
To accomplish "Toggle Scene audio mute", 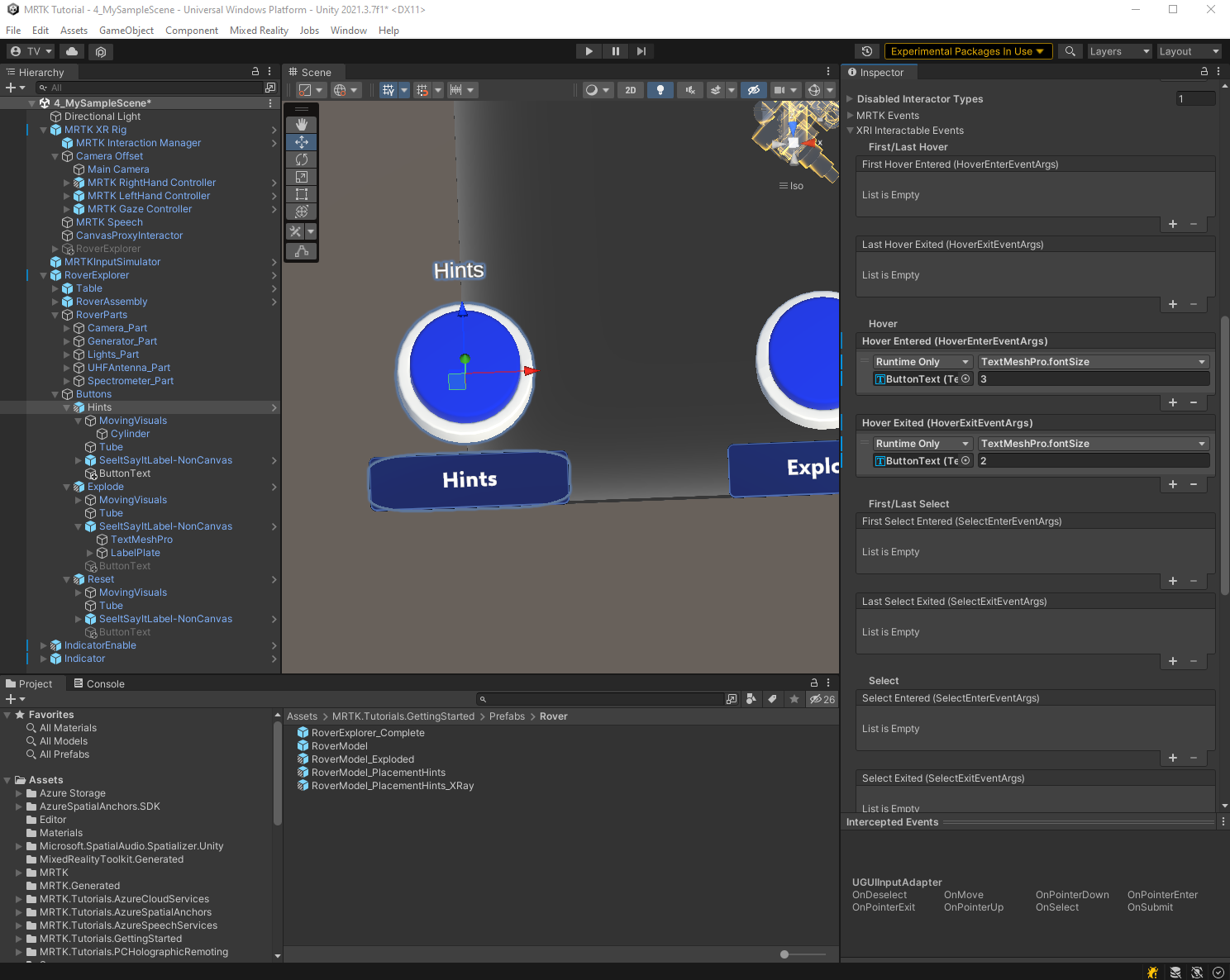I will point(689,90).
